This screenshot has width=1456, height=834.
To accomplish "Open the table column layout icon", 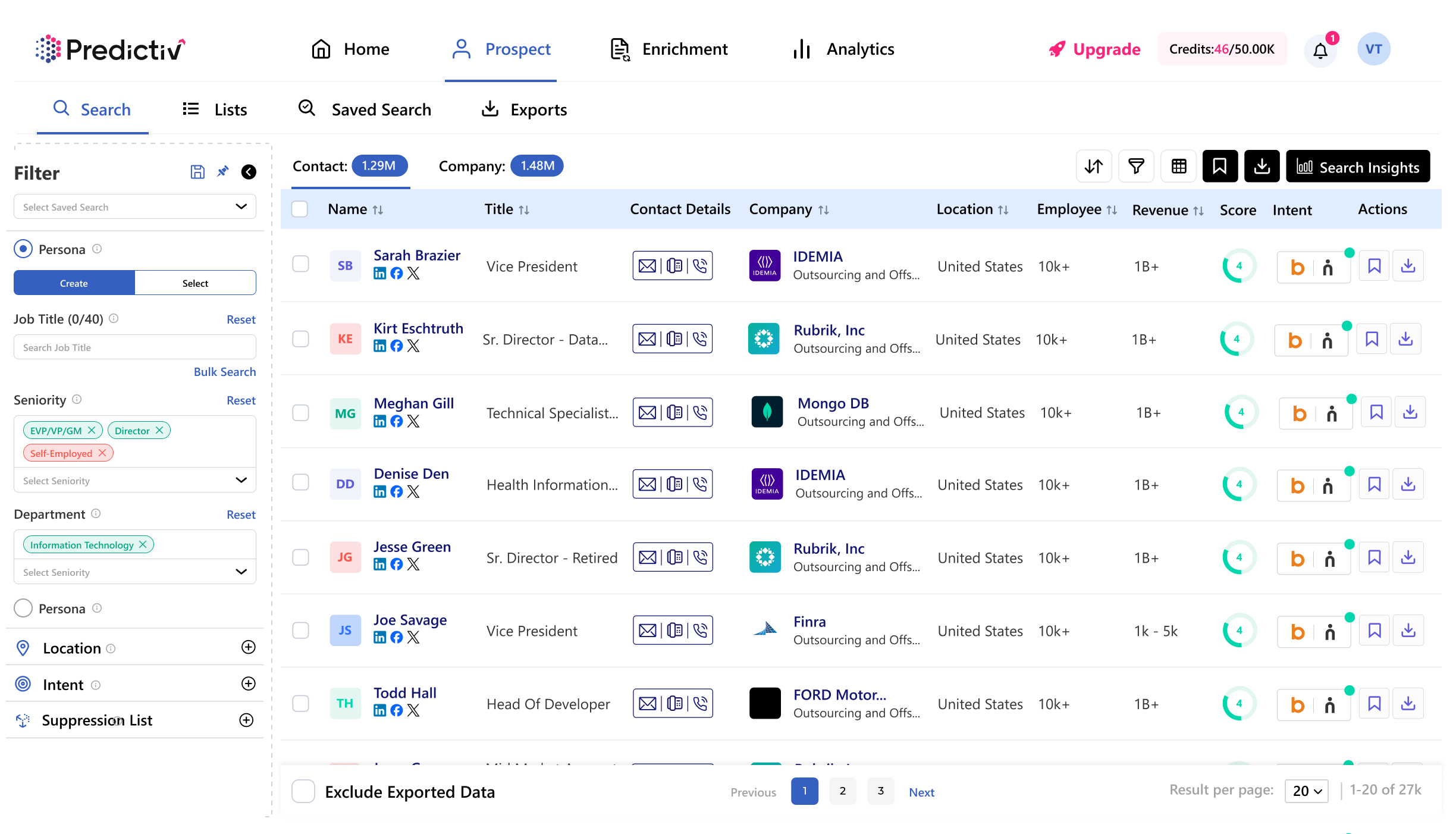I will [1179, 167].
